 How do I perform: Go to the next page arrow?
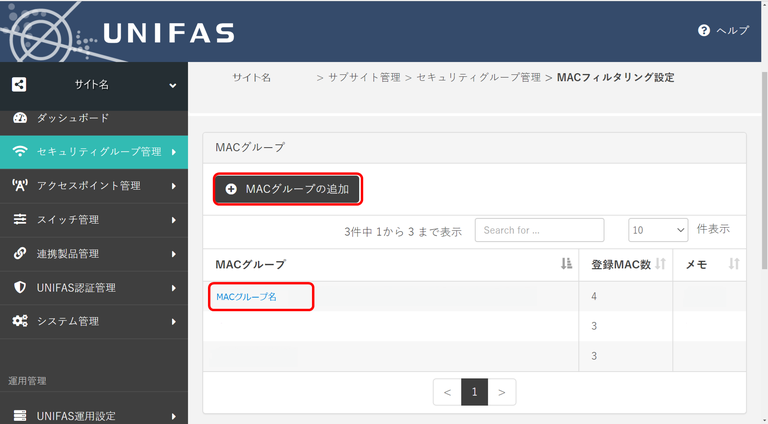tap(502, 392)
